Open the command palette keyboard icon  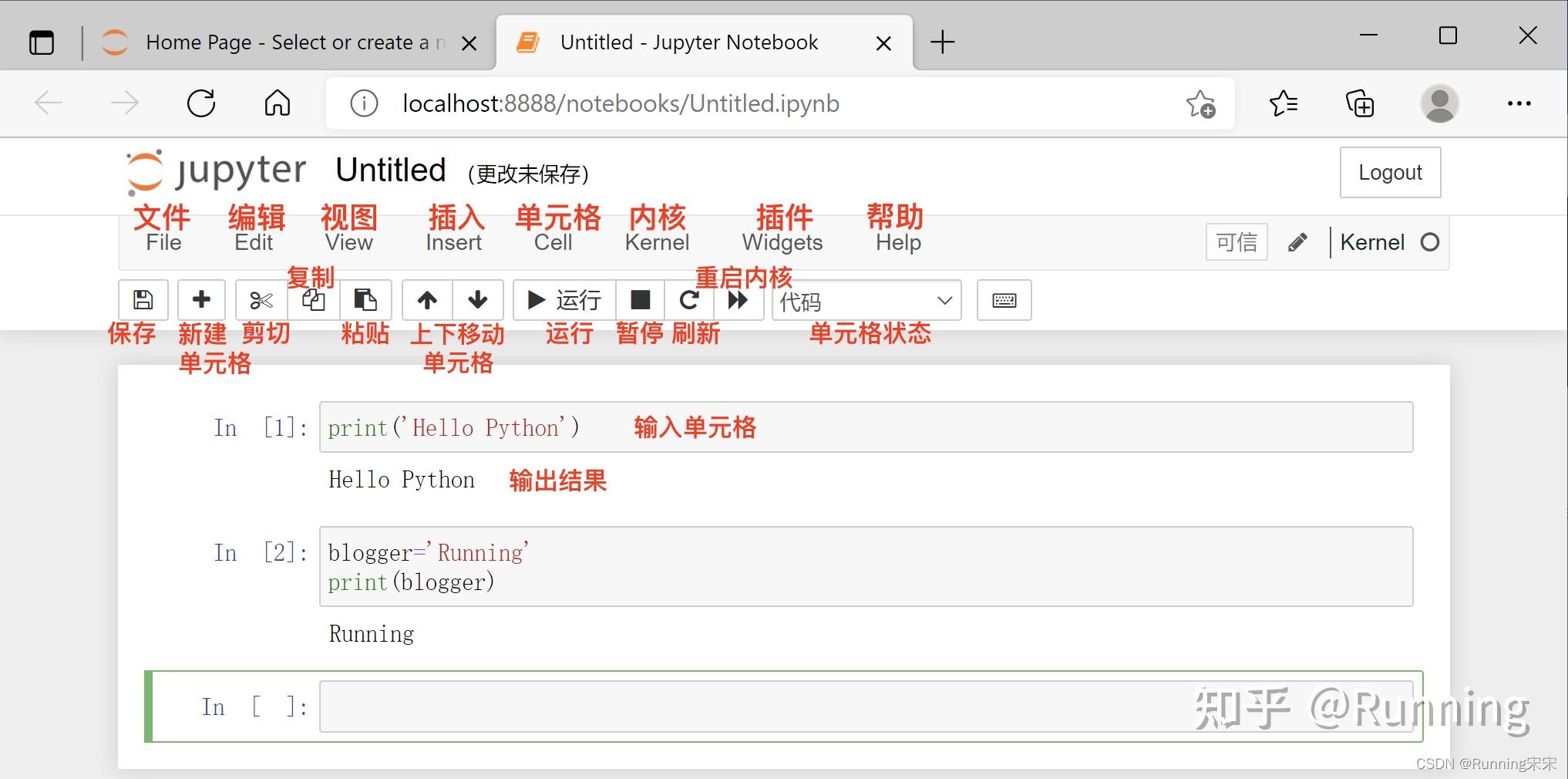tap(1004, 300)
